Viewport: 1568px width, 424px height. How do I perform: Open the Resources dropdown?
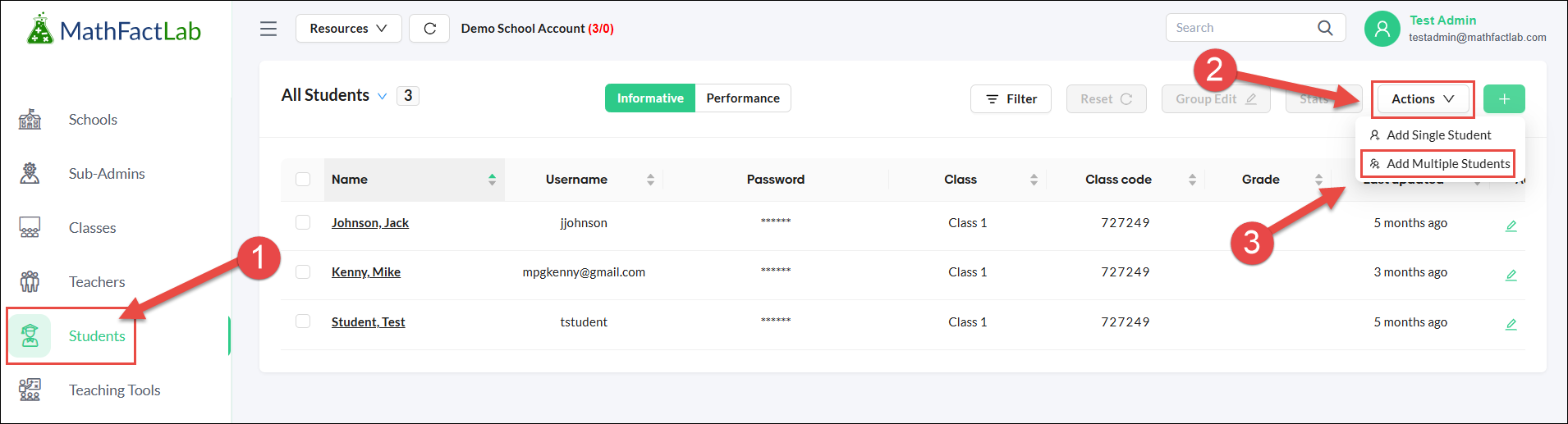tap(348, 29)
